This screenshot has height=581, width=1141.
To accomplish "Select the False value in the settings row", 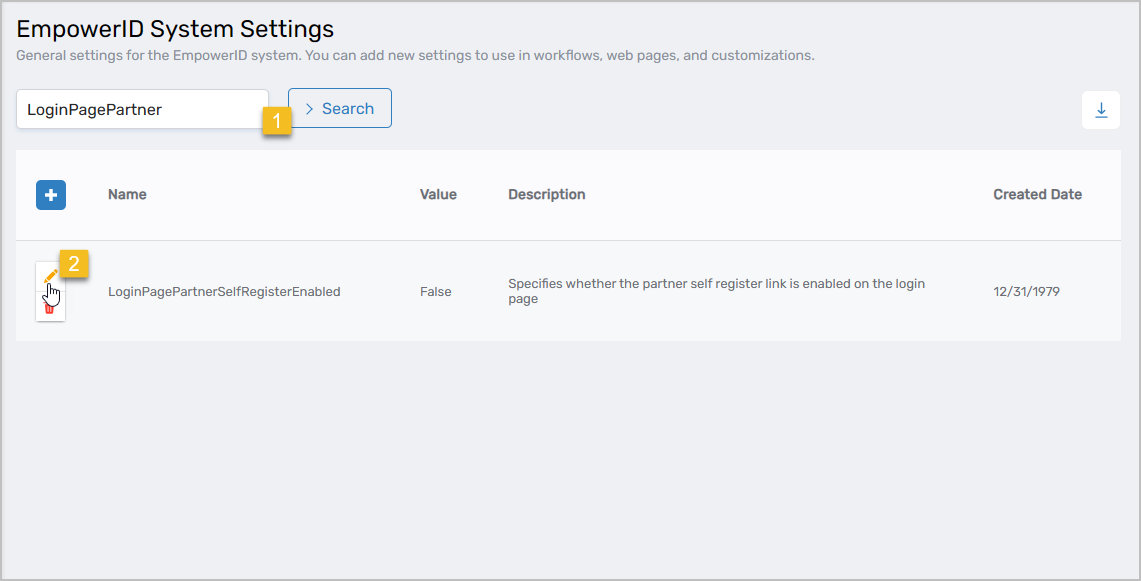I will click(x=435, y=291).
